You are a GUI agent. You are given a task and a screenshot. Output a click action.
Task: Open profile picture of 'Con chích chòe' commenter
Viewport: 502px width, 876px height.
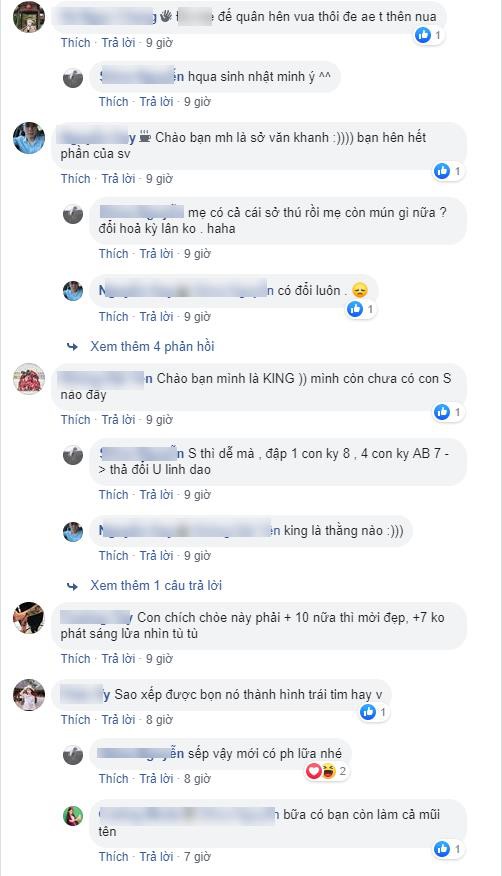pyautogui.click(x=29, y=618)
